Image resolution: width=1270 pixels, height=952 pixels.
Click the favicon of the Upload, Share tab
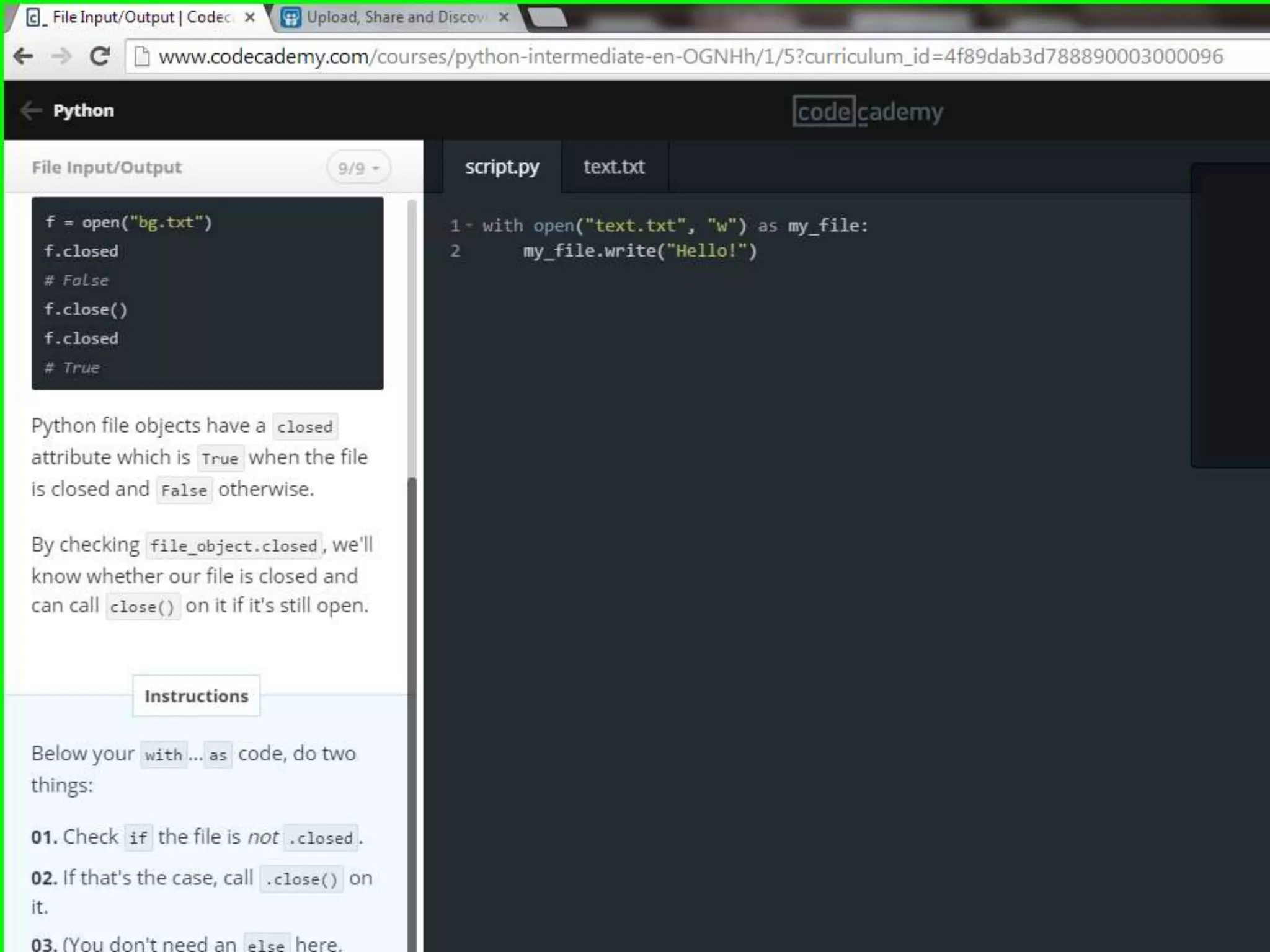[291, 17]
